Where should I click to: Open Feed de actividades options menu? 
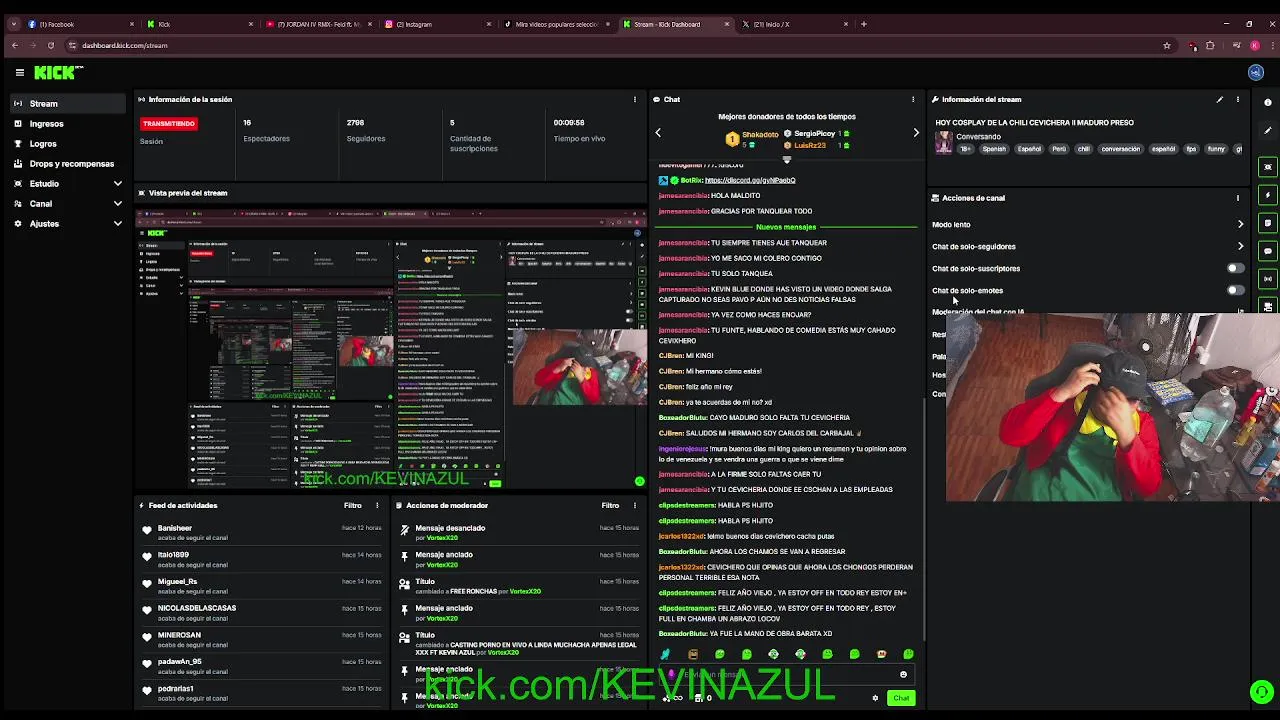point(377,505)
